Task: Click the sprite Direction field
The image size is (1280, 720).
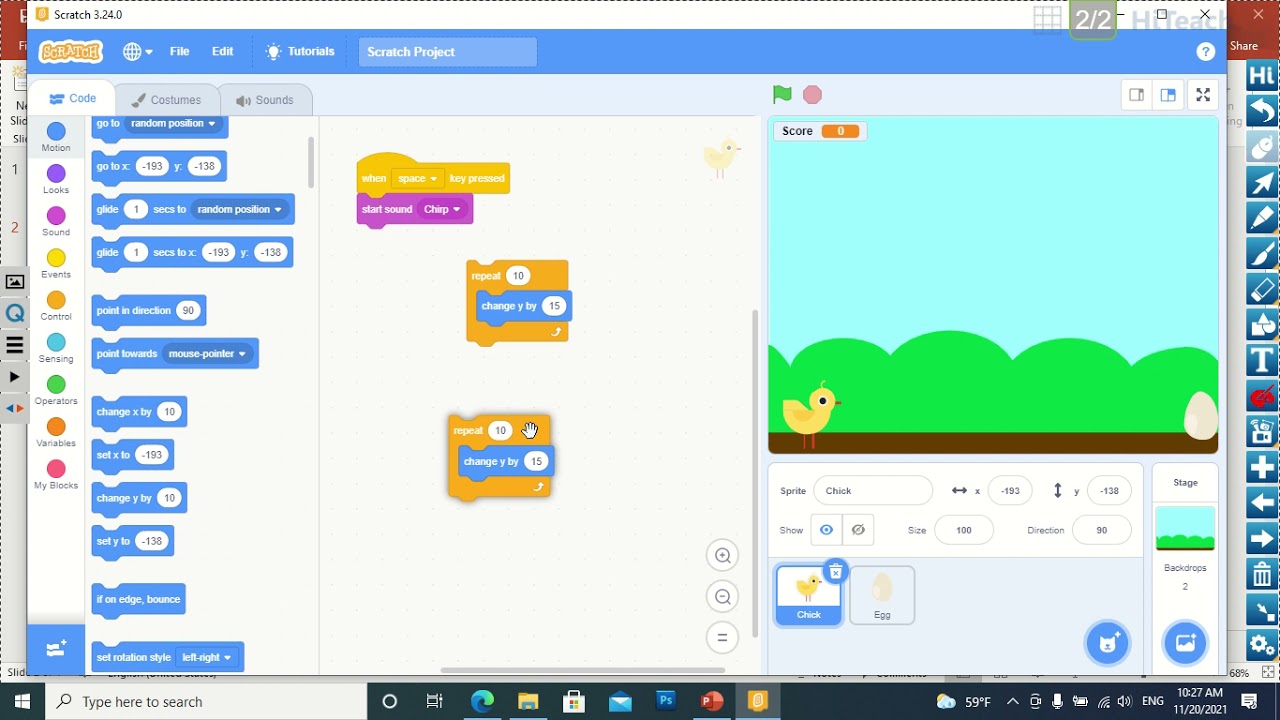Action: [x=1101, y=530]
